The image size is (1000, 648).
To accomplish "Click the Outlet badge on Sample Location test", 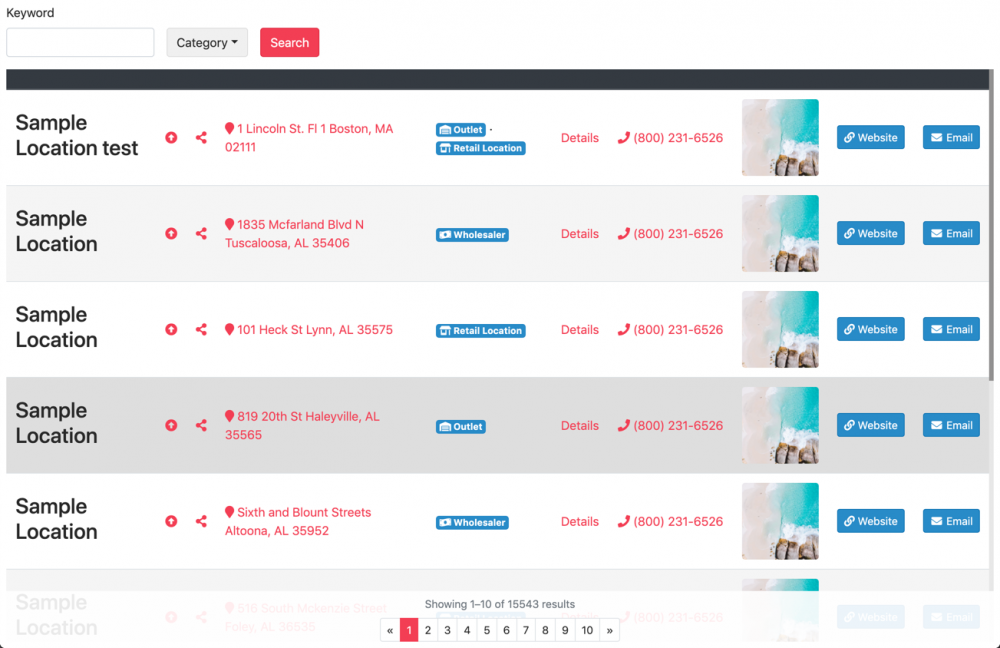I will click(x=460, y=128).
